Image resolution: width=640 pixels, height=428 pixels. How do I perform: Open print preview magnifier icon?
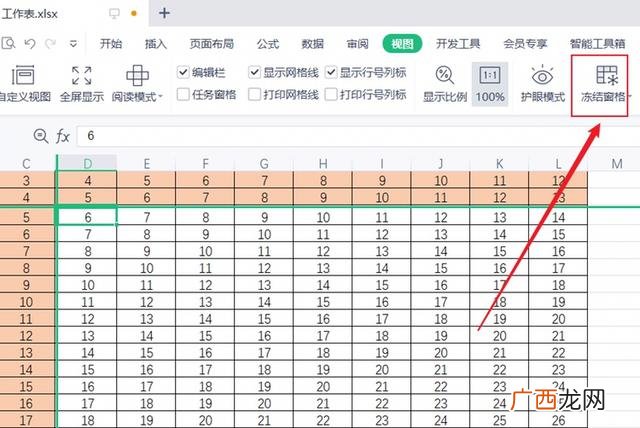click(x=8, y=43)
